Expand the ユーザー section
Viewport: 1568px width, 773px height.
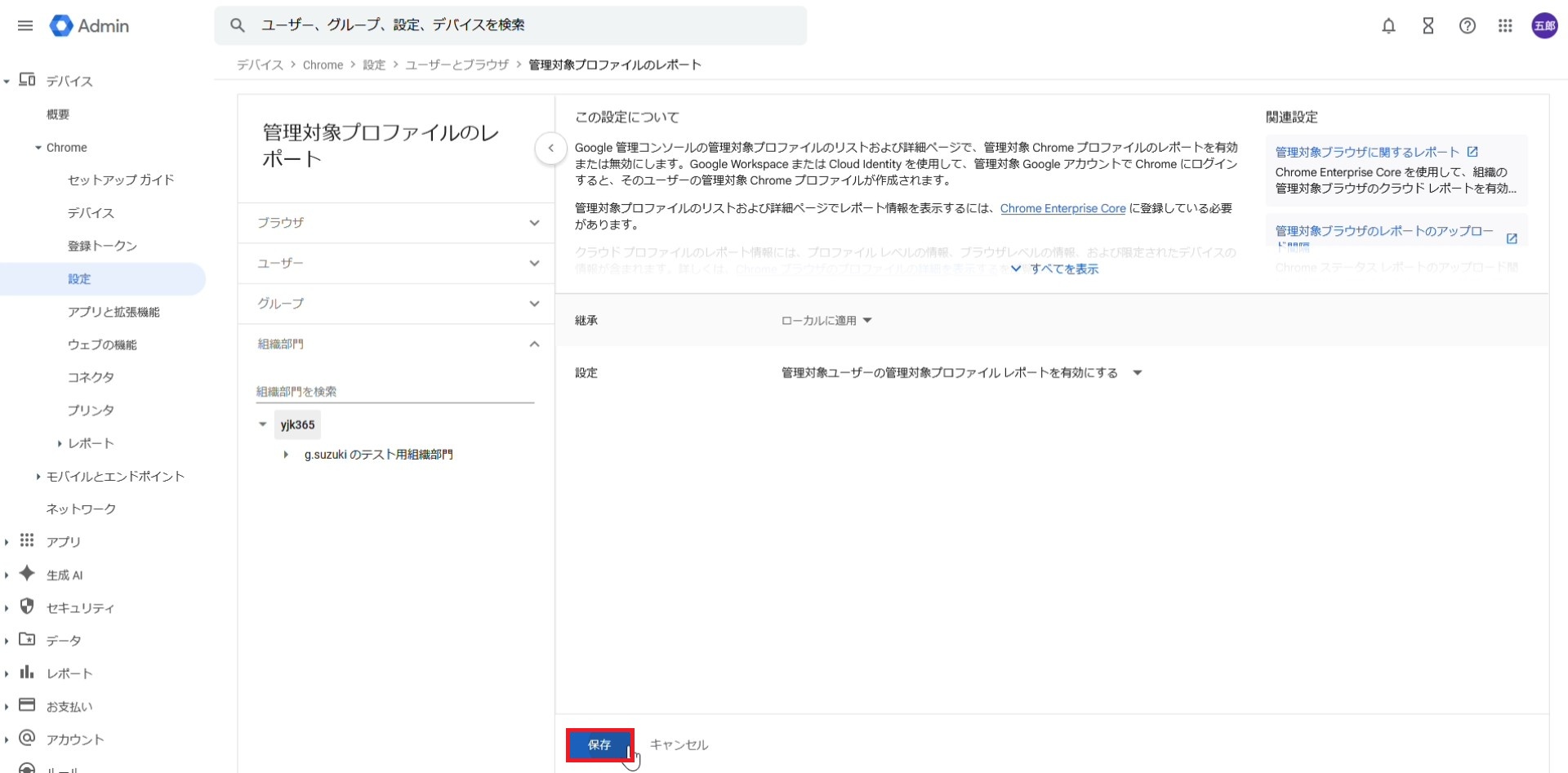(x=534, y=263)
